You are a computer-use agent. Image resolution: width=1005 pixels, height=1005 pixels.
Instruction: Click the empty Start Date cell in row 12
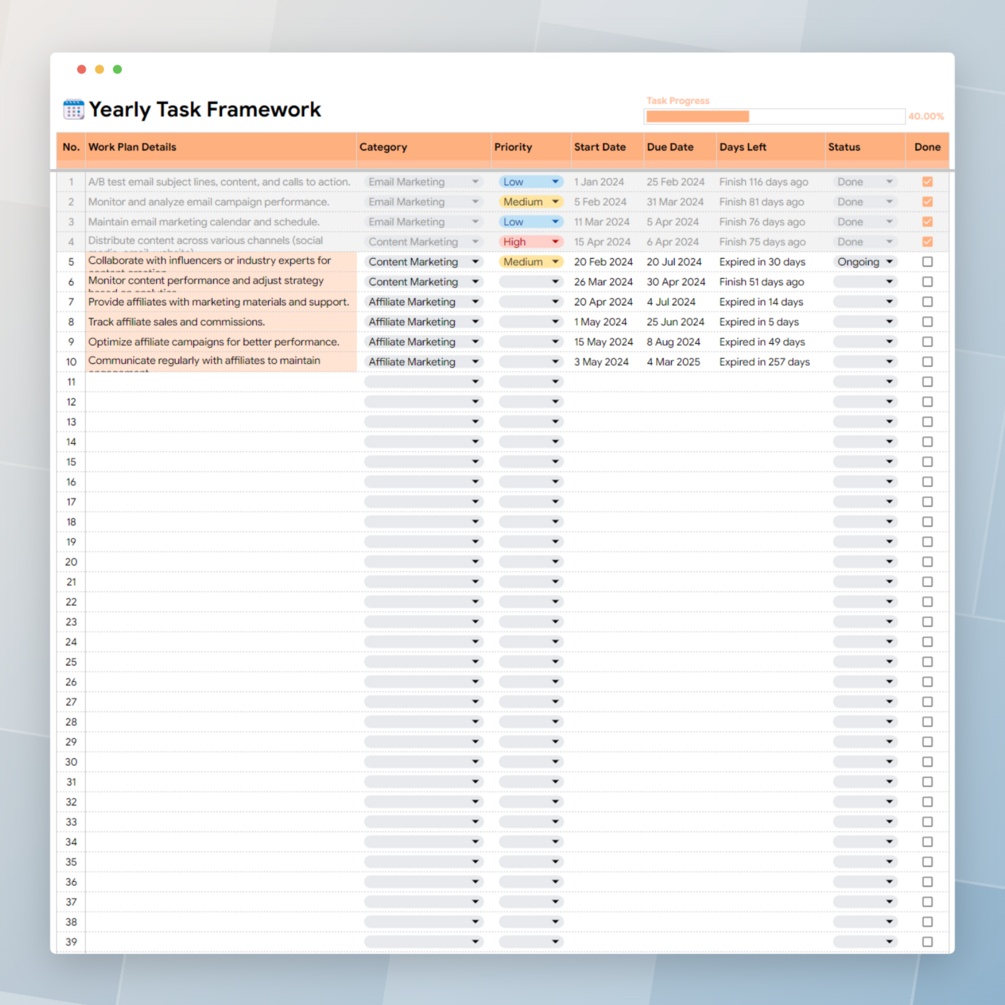(x=607, y=402)
